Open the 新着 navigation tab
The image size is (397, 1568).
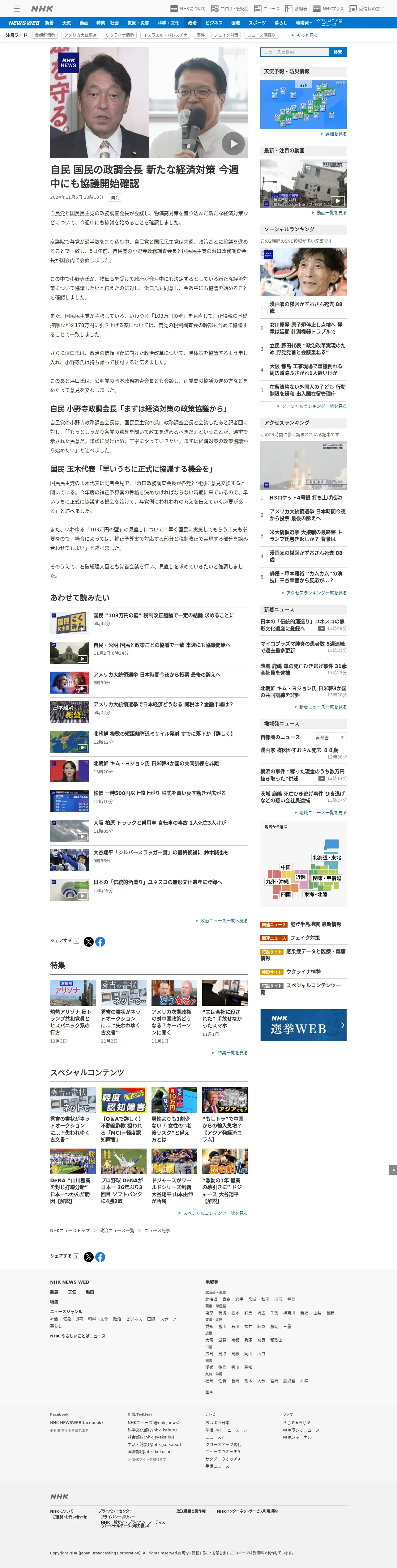pos(49,23)
